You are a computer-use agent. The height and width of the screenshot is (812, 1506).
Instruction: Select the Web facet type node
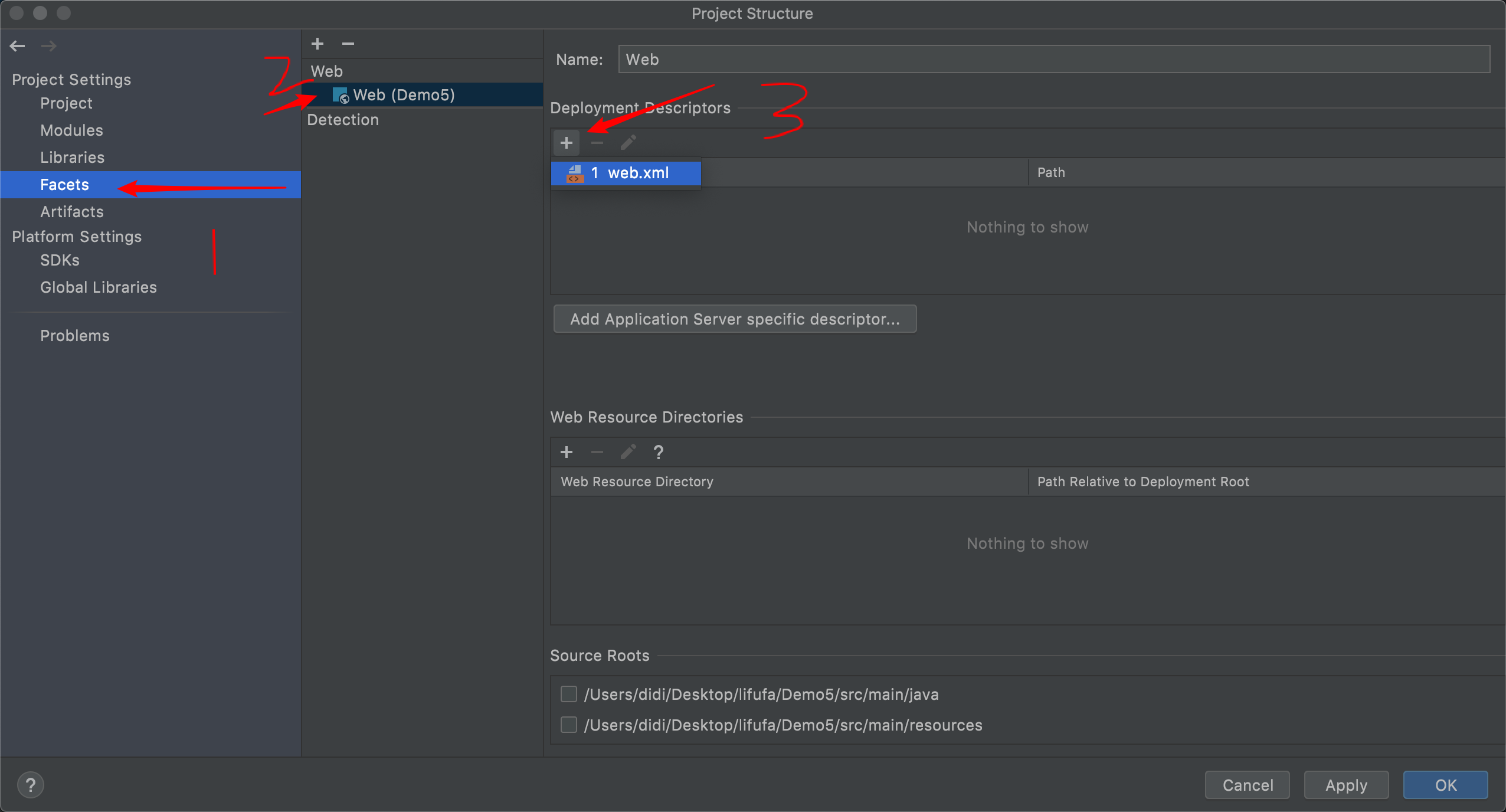(327, 71)
